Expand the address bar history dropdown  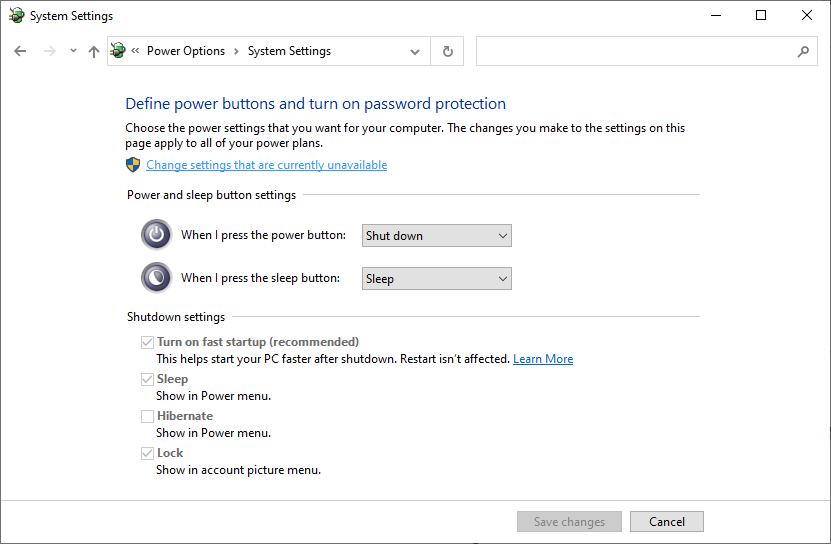[x=416, y=51]
